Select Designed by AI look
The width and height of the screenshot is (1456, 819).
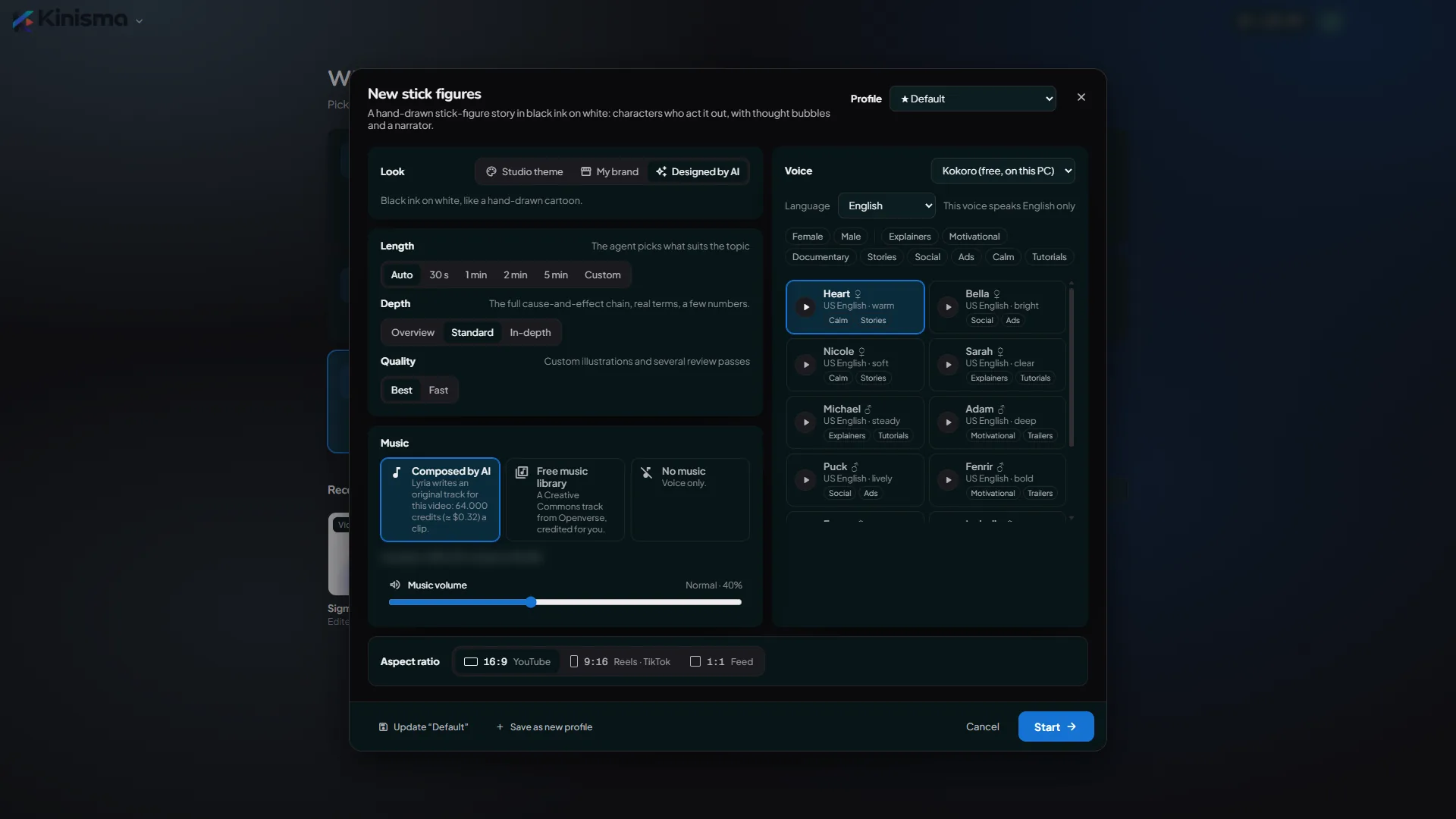pyautogui.click(x=698, y=172)
